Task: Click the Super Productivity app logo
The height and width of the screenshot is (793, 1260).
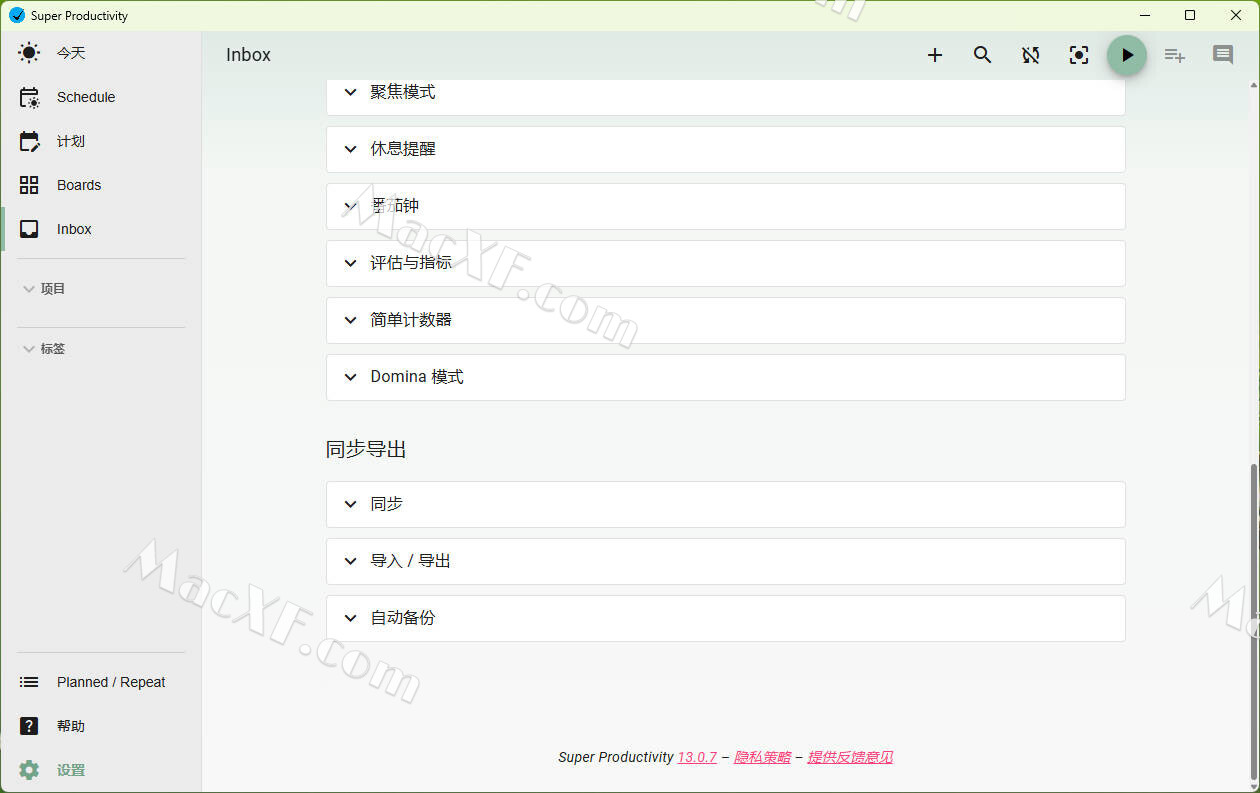Action: tap(16, 15)
